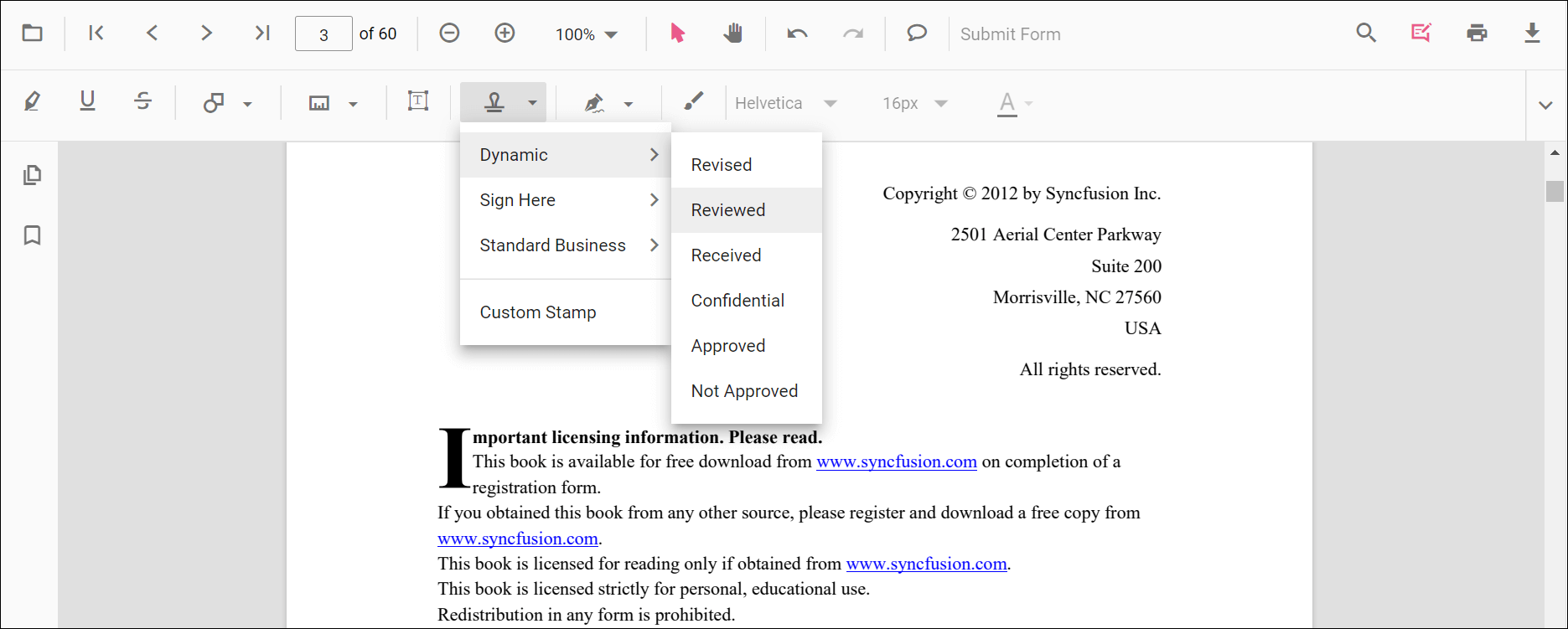Click the Submit Form button
Screen dimensions: 1568x629
click(x=1010, y=34)
